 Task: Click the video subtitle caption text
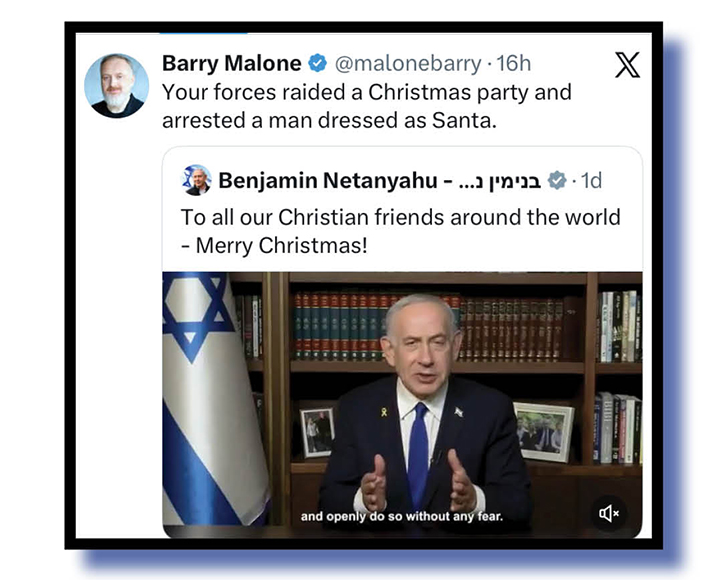tap(402, 516)
